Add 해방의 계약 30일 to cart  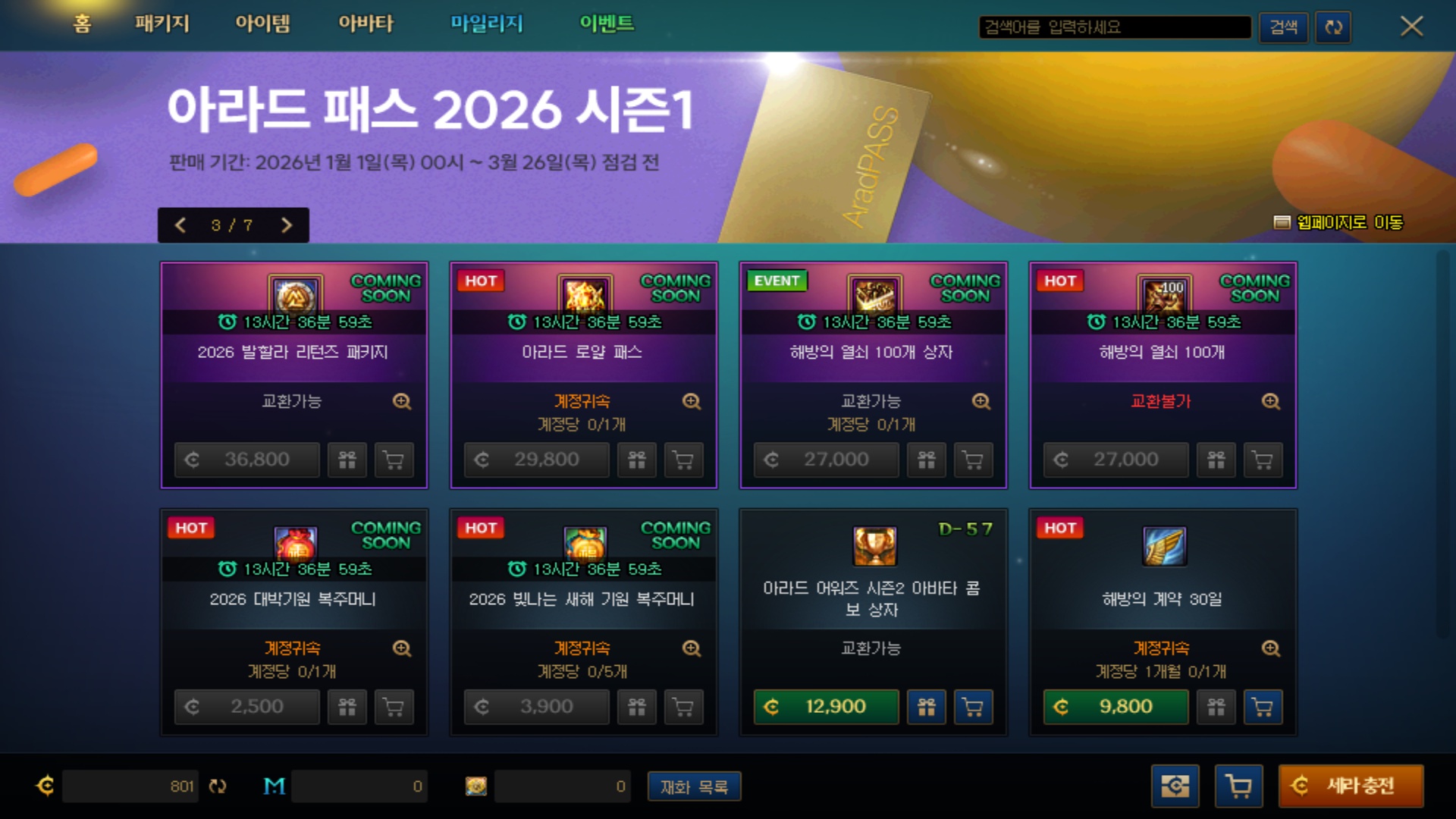point(1263,707)
